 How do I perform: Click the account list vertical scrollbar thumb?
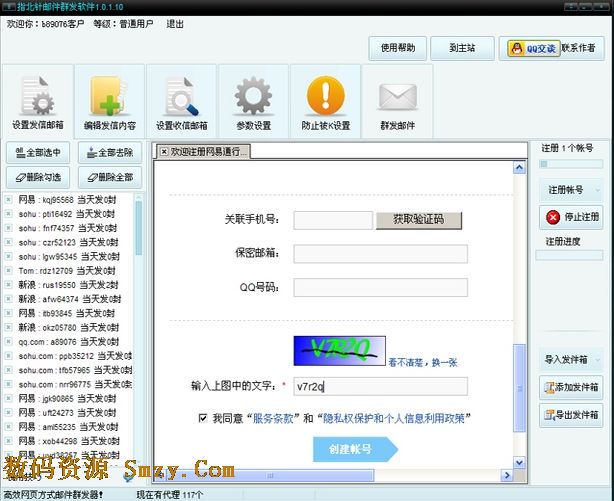(x=139, y=227)
